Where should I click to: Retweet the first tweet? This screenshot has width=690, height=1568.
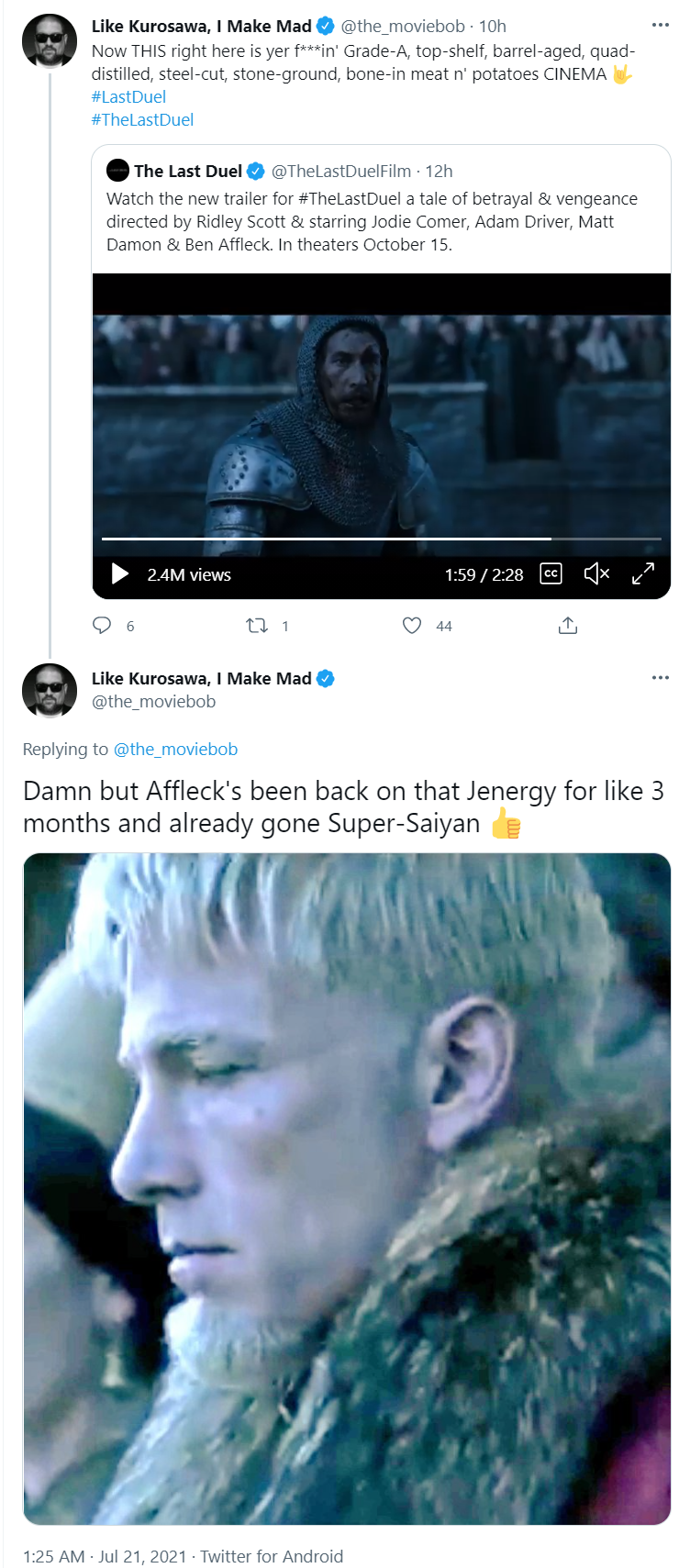[x=257, y=626]
